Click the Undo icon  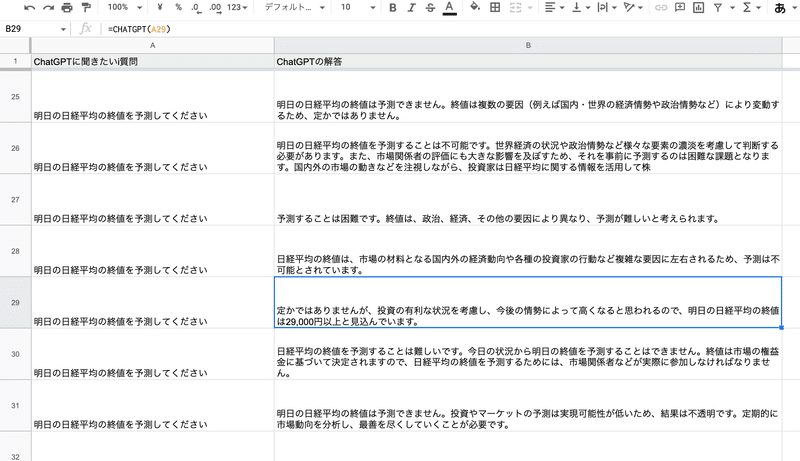click(x=29, y=8)
